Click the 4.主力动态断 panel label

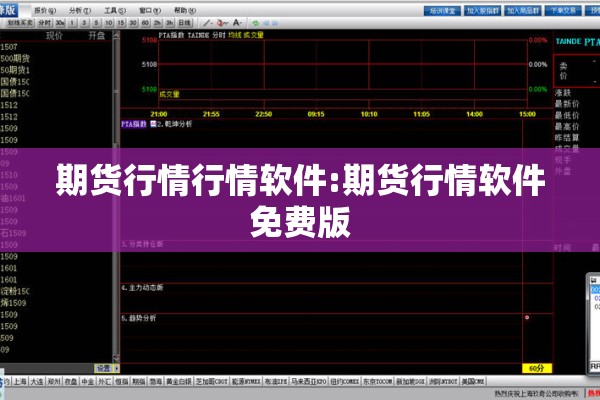click(x=142, y=287)
